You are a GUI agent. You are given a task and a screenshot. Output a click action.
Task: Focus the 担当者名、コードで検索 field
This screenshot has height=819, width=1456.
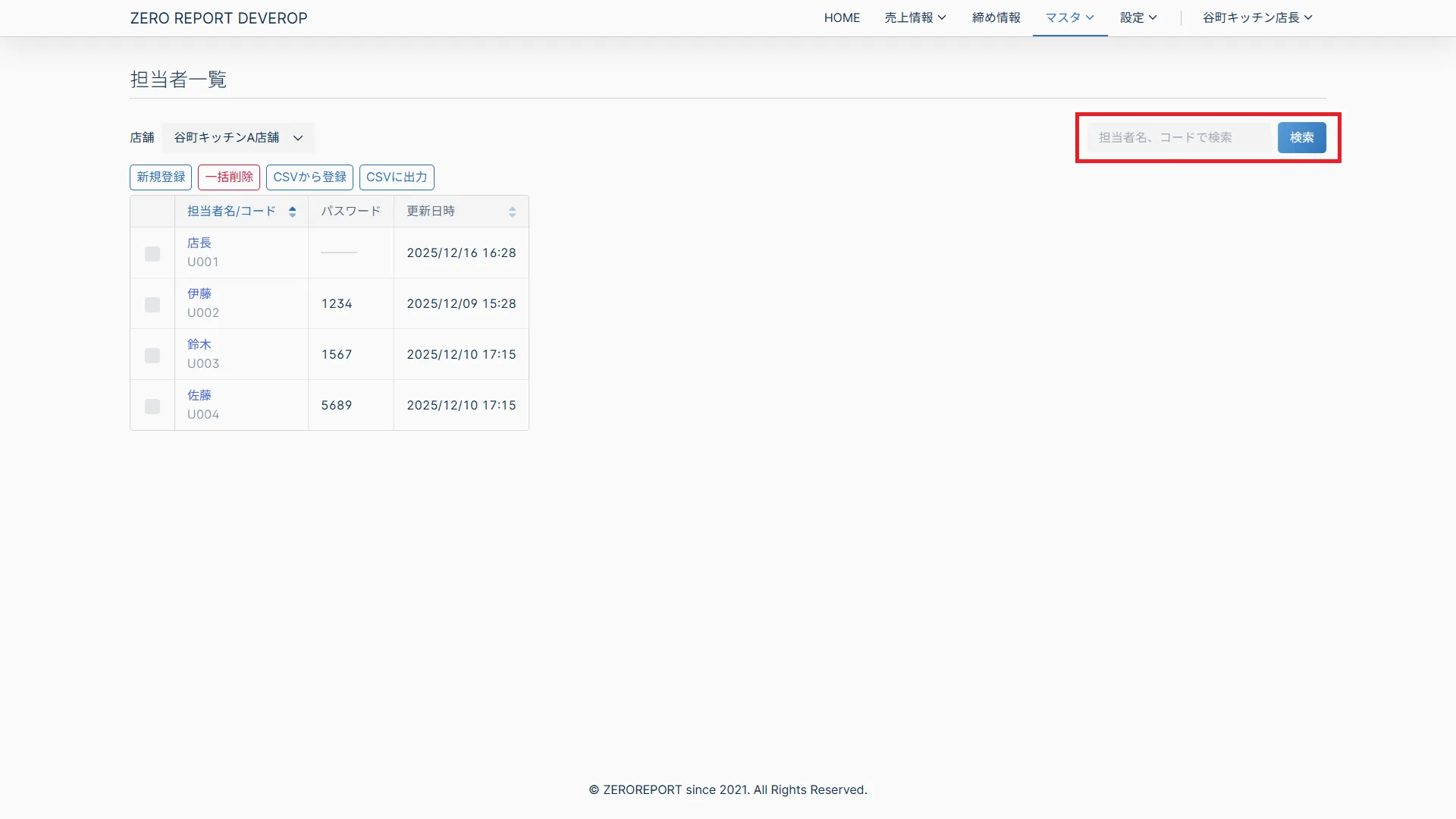tap(1178, 137)
